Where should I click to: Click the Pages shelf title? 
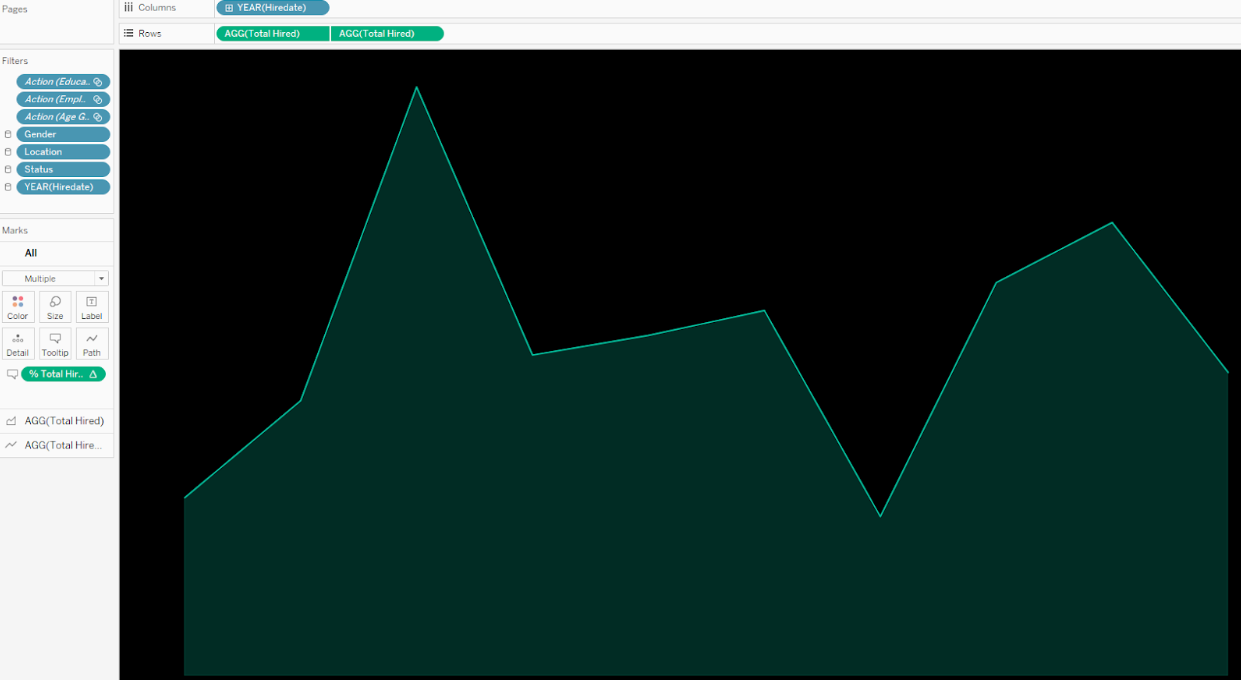point(15,9)
